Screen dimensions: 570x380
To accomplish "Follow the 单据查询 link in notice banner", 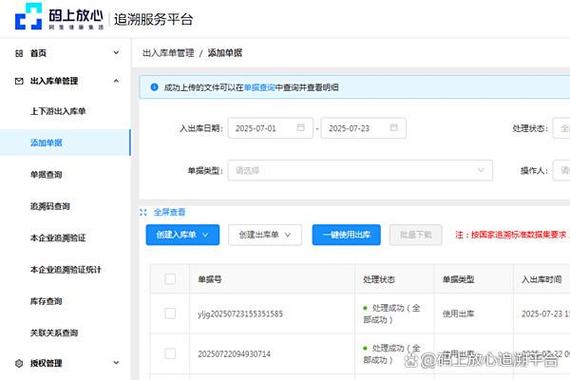I will point(260,87).
